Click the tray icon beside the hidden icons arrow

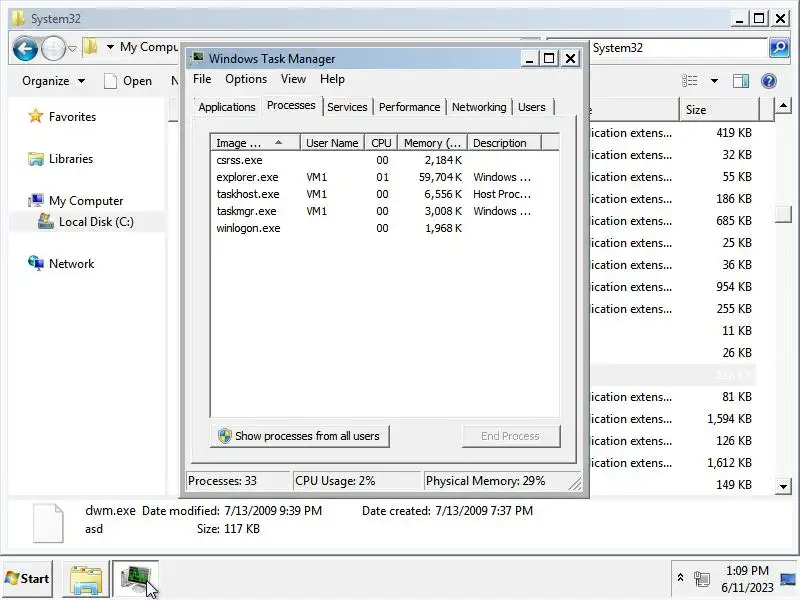[702, 579]
